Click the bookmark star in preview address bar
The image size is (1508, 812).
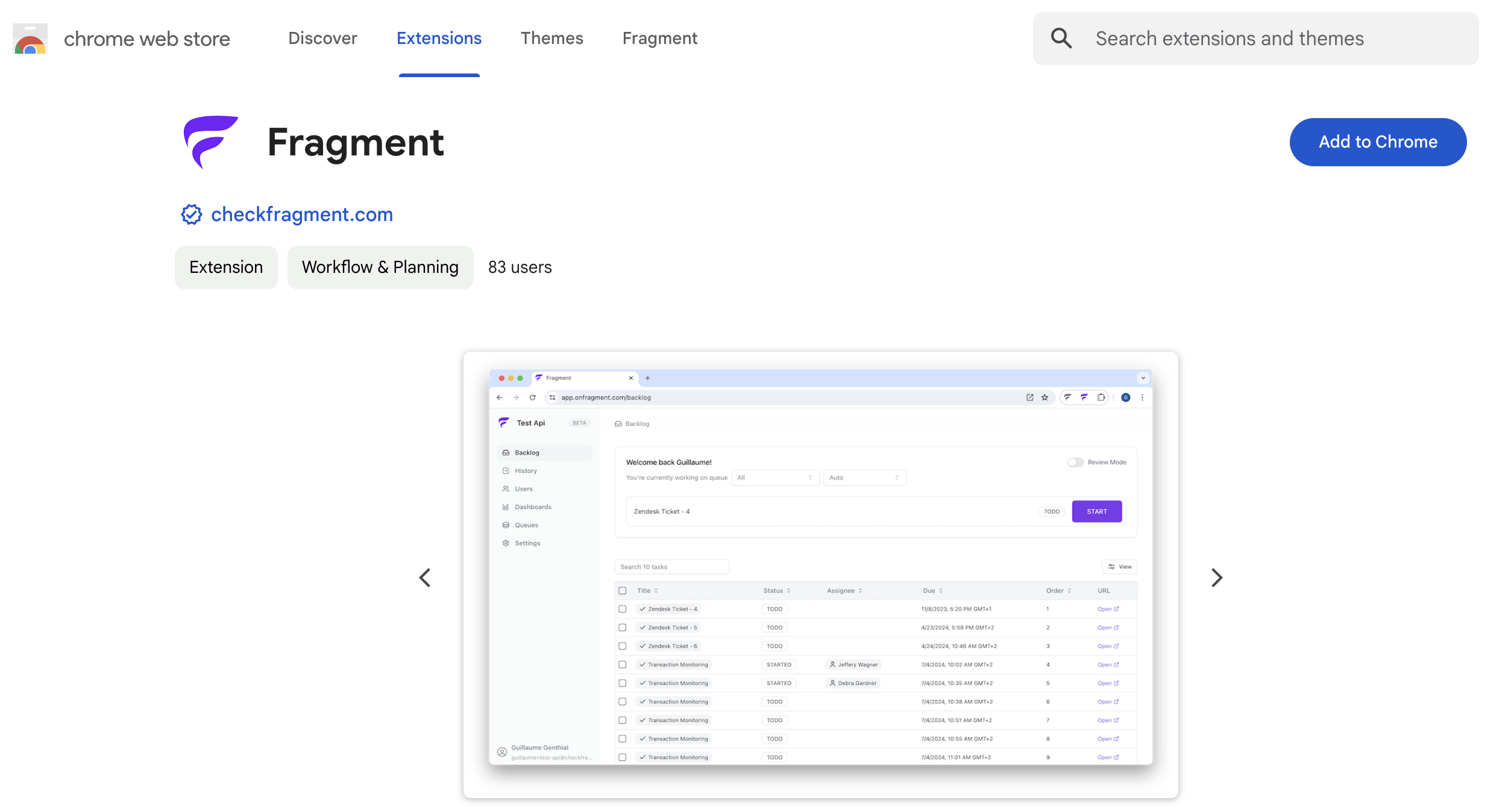[x=1045, y=398]
